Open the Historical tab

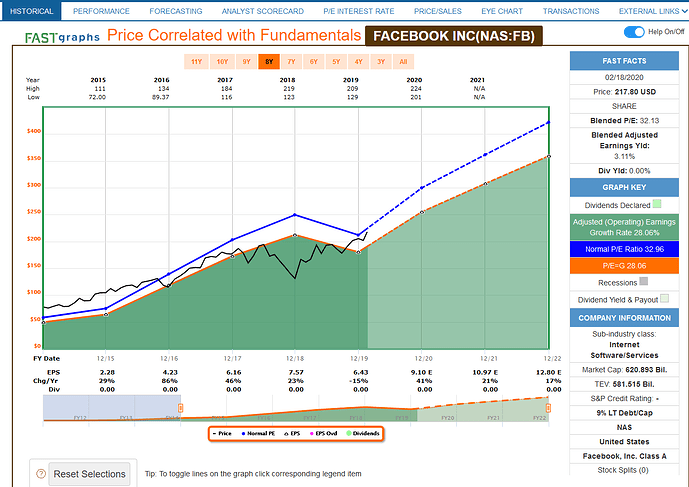click(x=31, y=11)
